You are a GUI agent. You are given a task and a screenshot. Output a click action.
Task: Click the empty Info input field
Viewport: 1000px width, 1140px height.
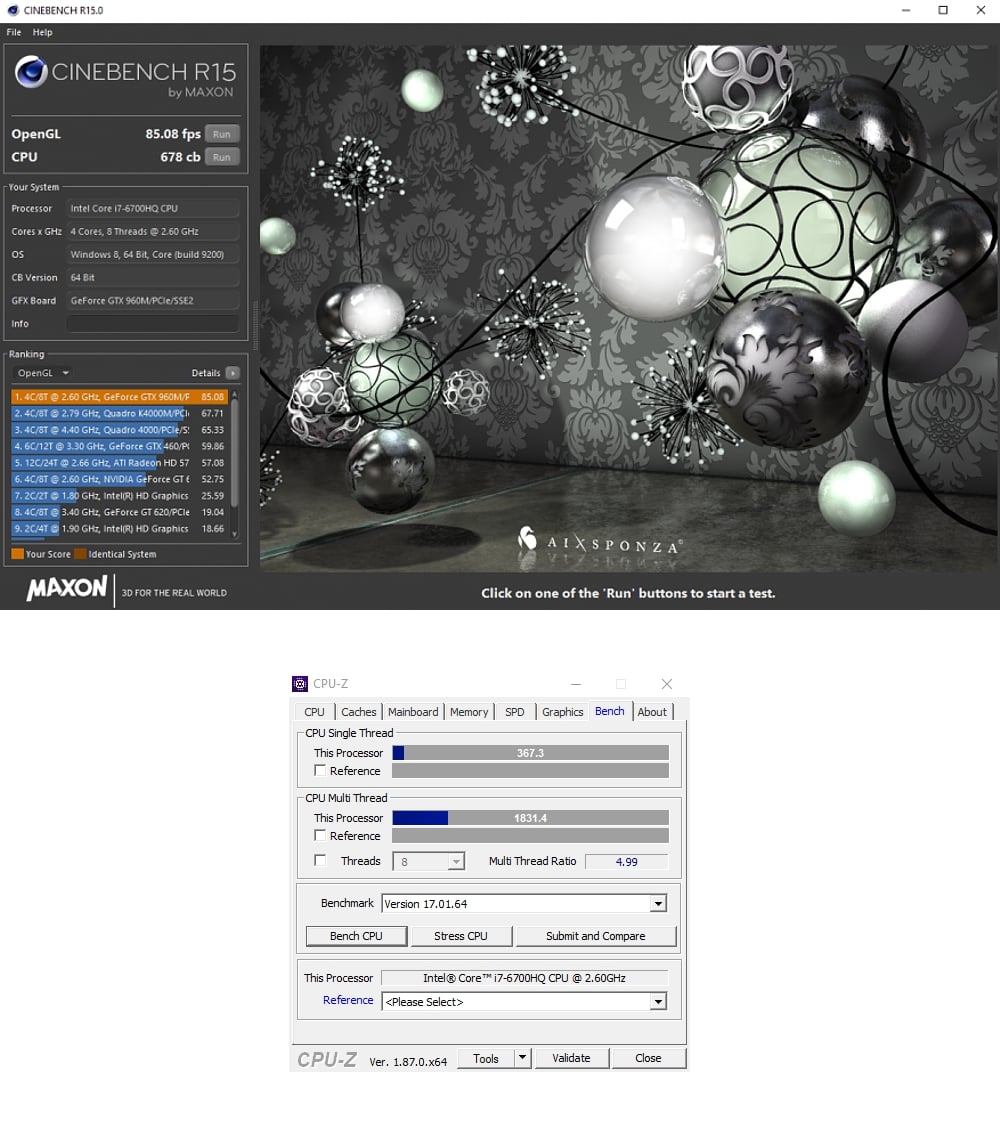tap(153, 324)
